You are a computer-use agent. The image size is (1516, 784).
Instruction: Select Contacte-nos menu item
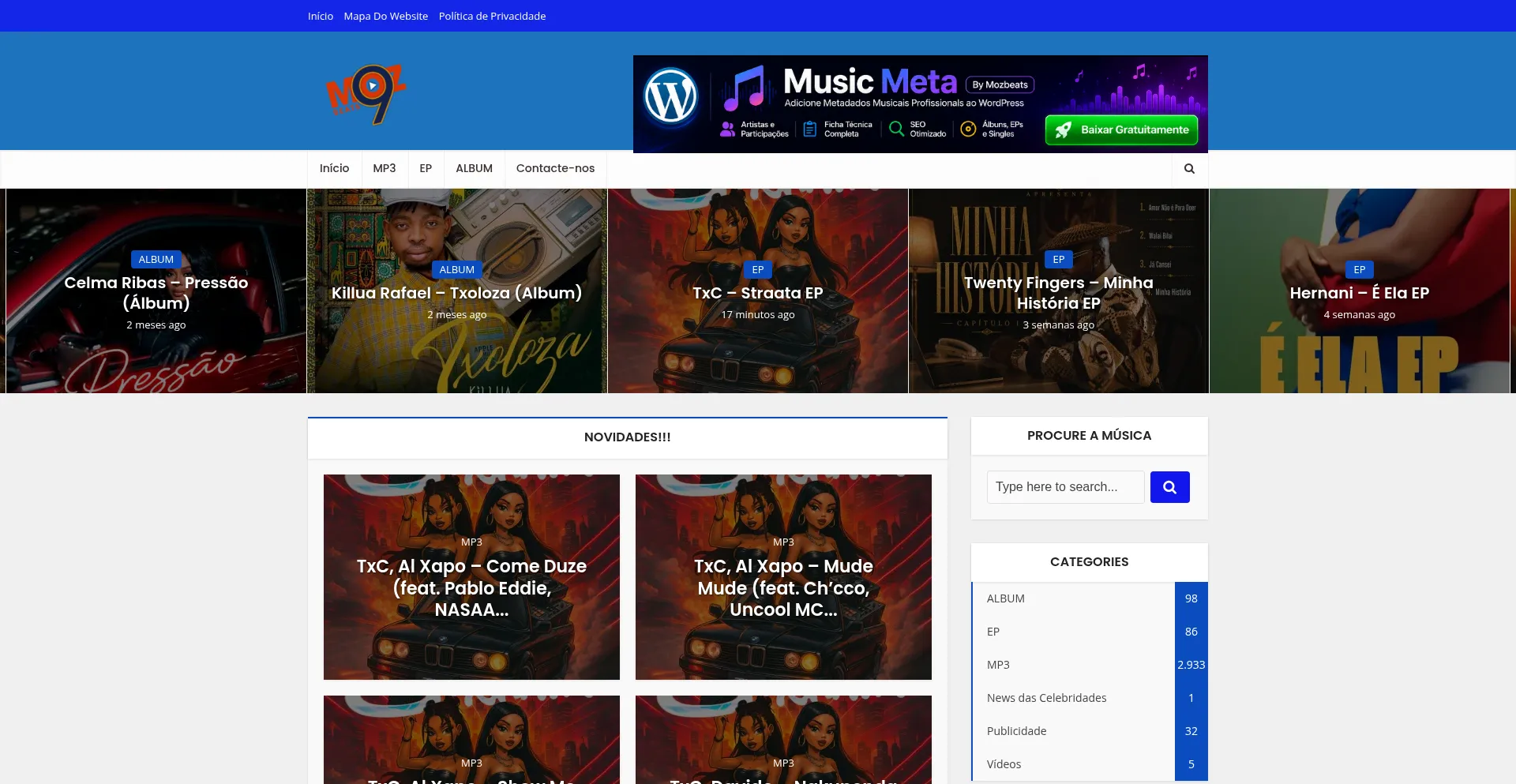tap(555, 168)
